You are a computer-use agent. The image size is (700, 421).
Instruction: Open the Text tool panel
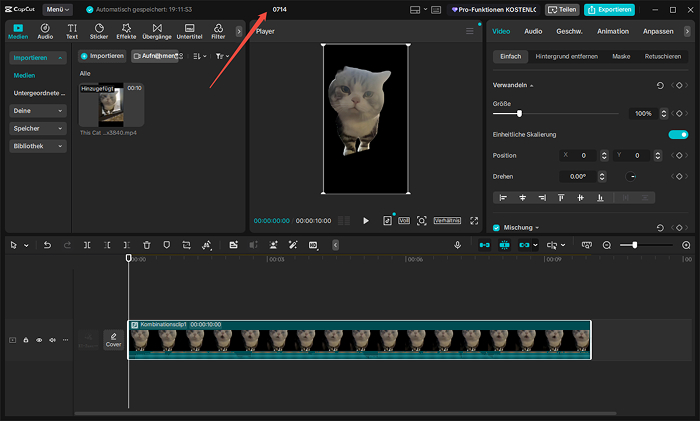[72, 31]
